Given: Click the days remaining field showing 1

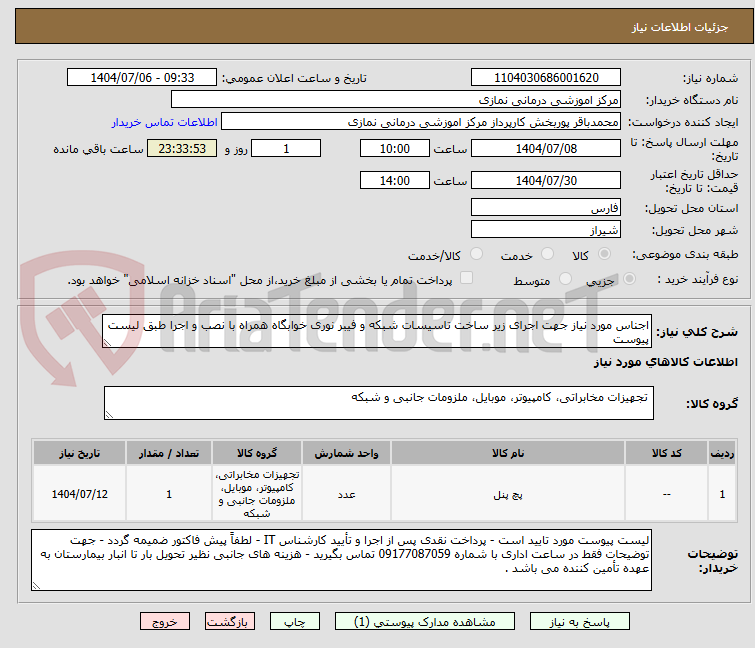Looking at the screenshot, I should [286, 148].
